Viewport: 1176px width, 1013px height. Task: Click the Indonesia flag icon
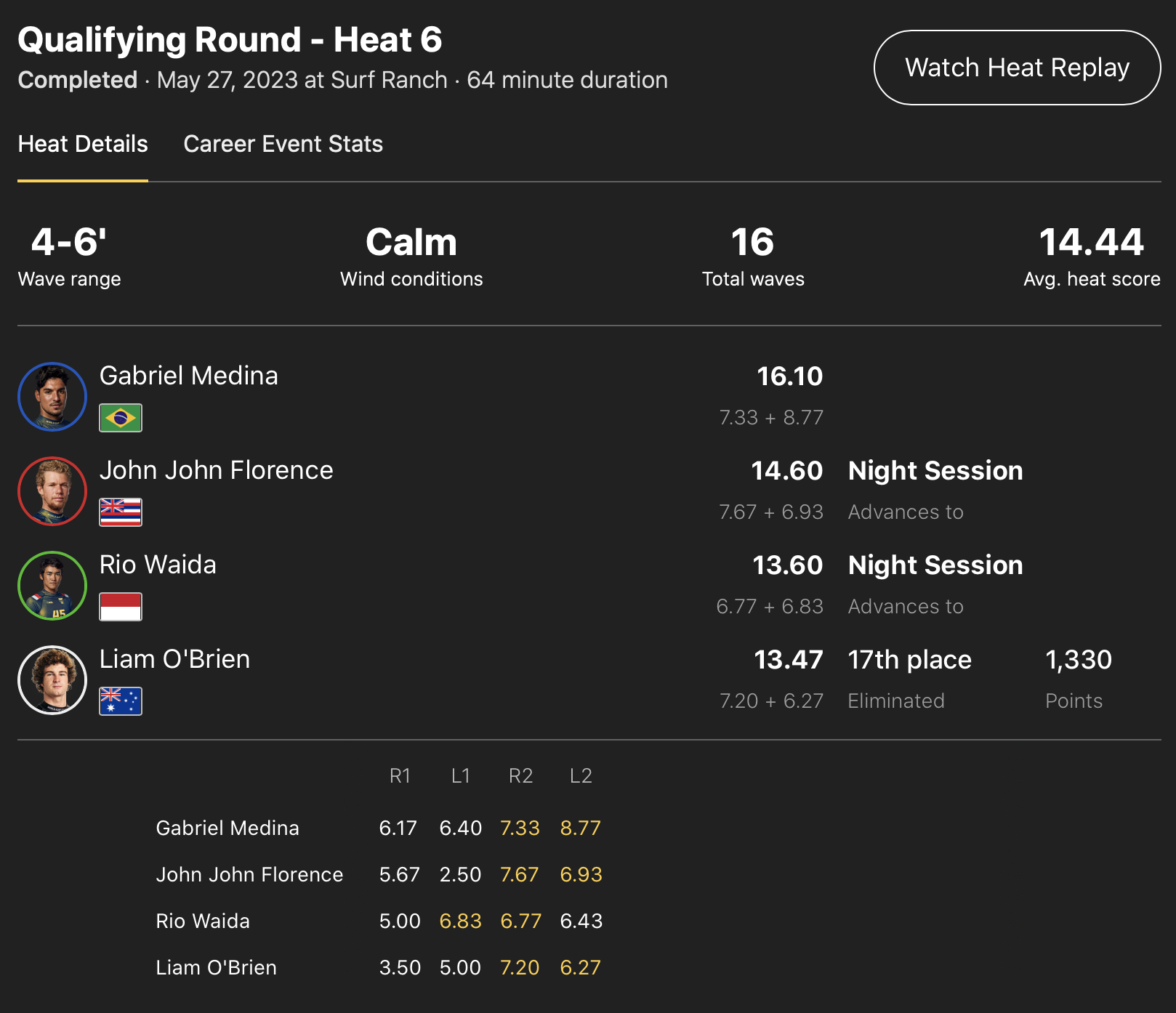[x=121, y=607]
